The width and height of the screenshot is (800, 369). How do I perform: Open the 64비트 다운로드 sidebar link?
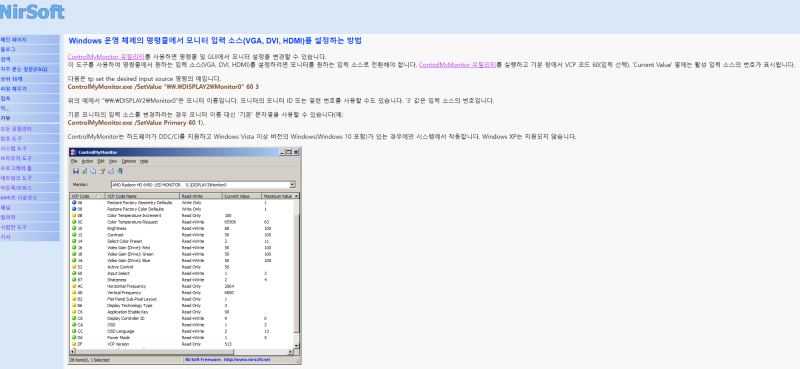pyautogui.click(x=30, y=198)
